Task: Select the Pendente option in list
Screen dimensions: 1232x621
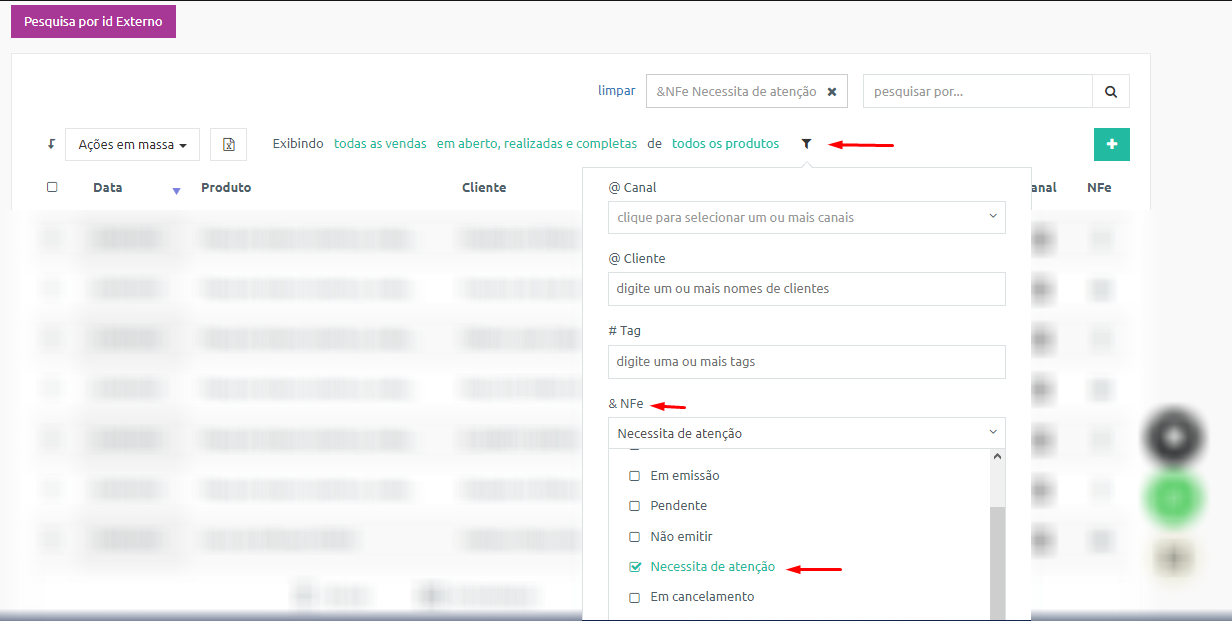Action: 678,506
